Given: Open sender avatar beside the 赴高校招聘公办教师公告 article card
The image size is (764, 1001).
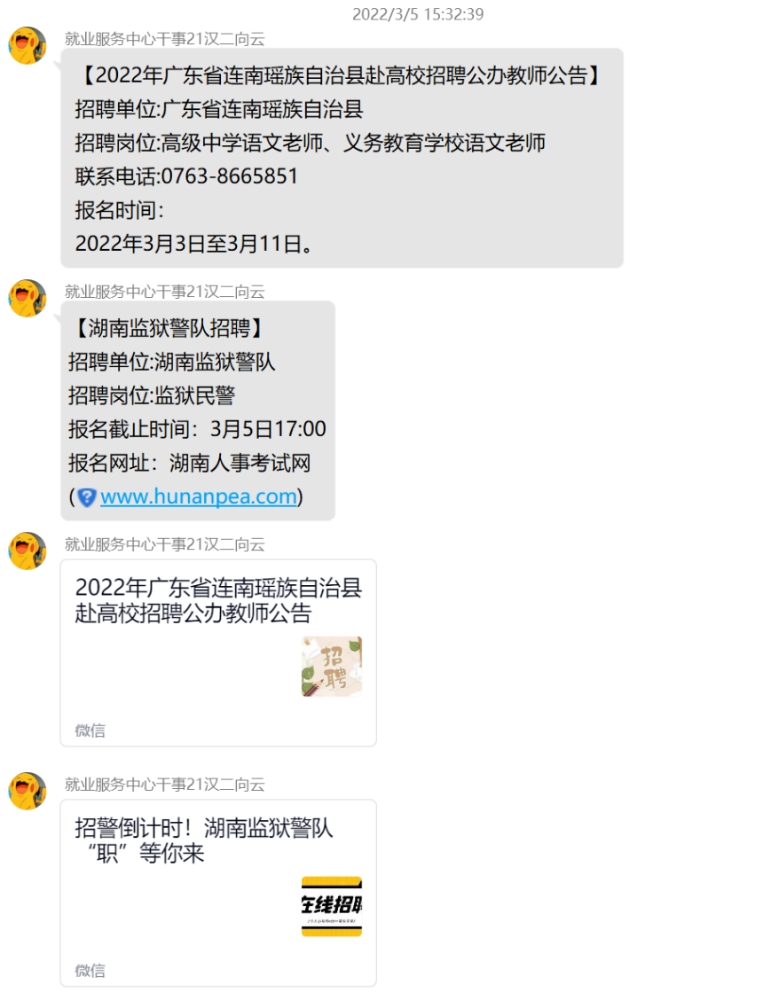Looking at the screenshot, I should pyautogui.click(x=27, y=551).
